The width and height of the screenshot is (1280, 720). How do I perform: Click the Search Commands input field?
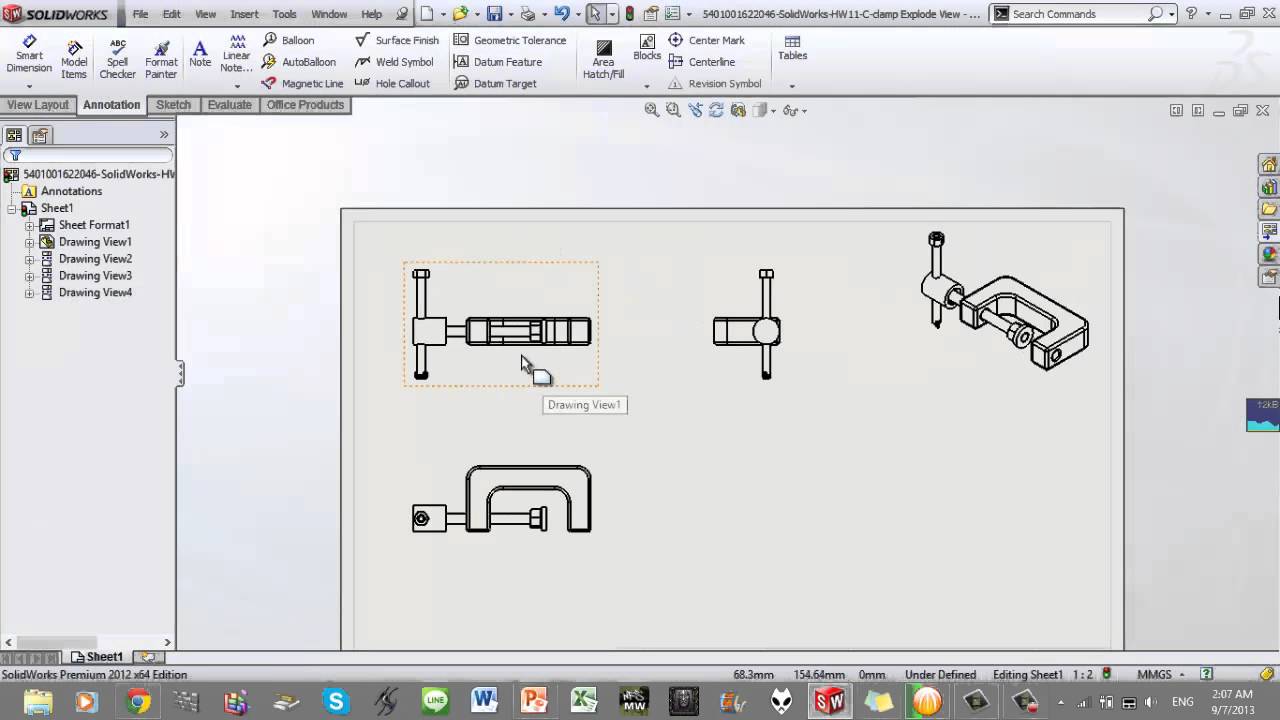[1077, 14]
